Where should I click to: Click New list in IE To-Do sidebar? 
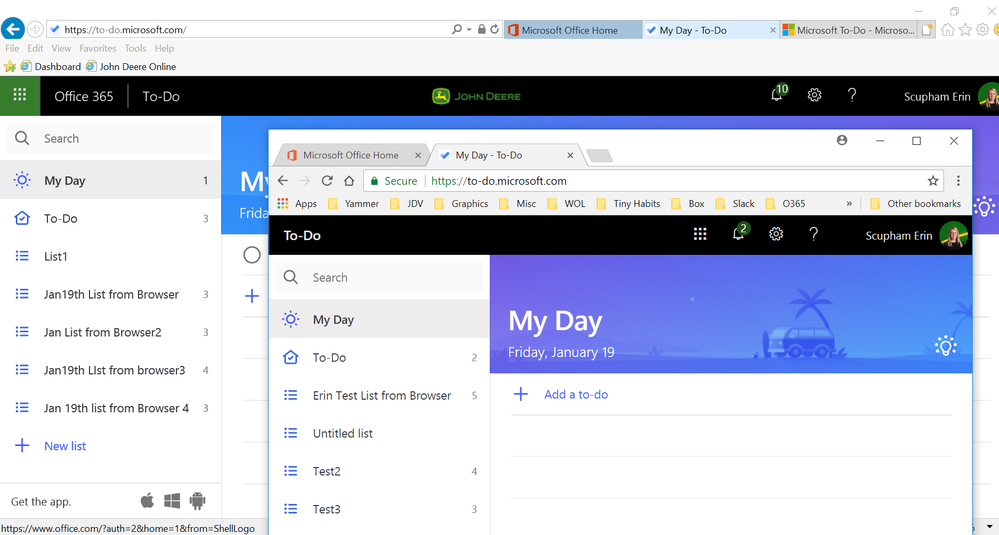coord(65,446)
